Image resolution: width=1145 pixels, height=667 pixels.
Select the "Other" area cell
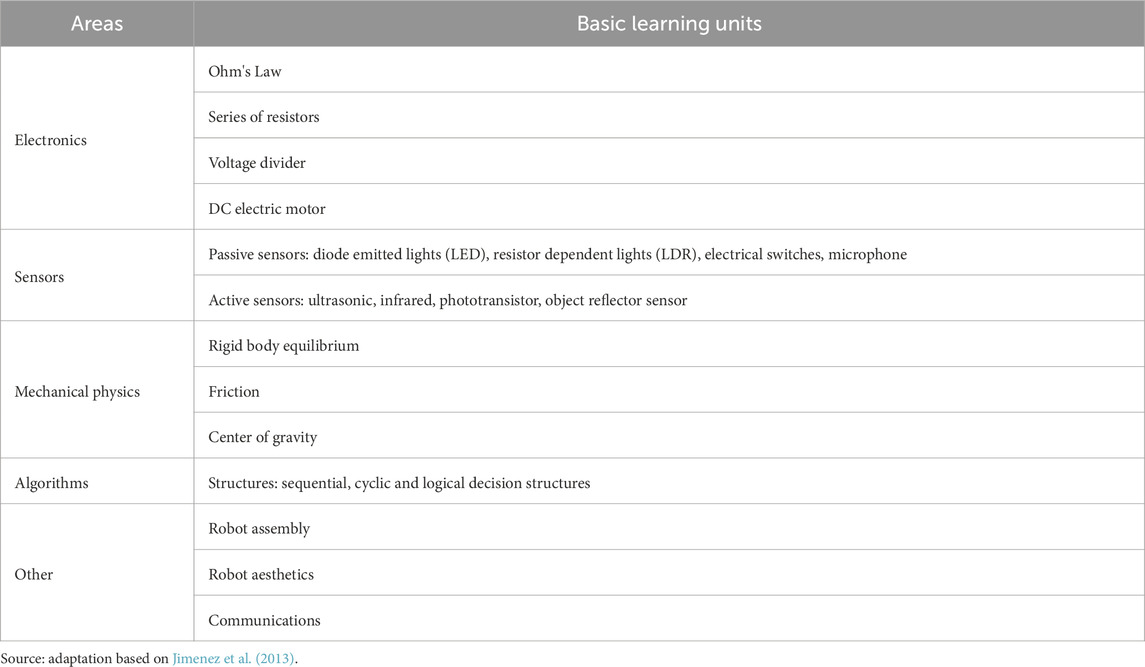click(x=34, y=575)
